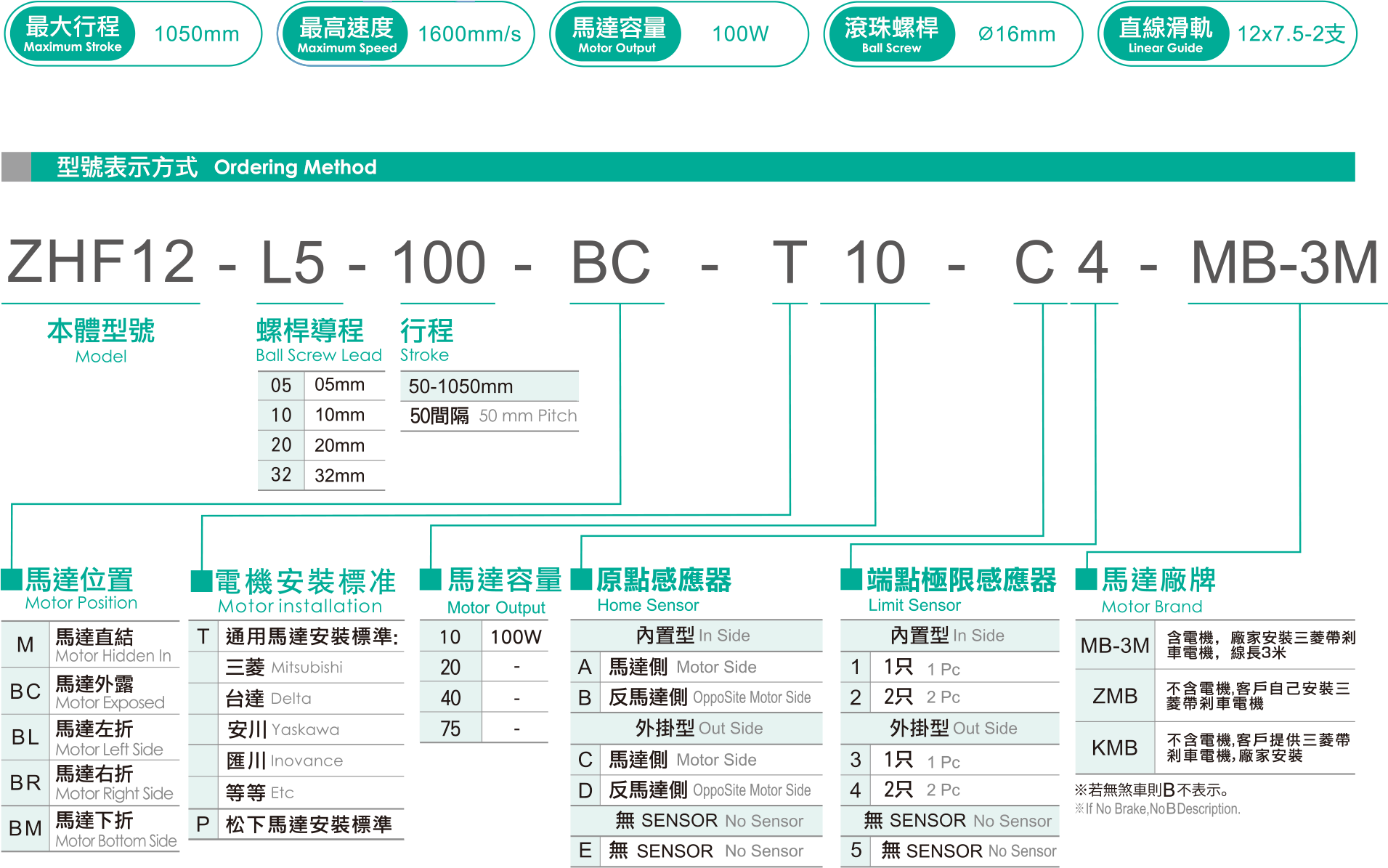Screen dimensions: 1388x868
Task: Select the 32mm ball screw lead row
Action: pos(321,476)
